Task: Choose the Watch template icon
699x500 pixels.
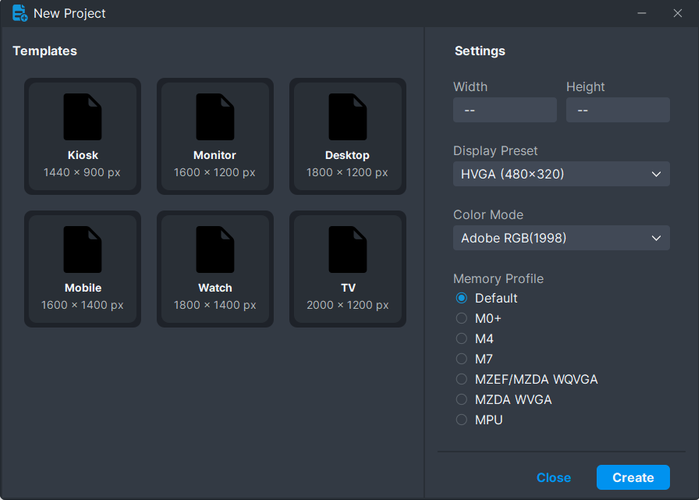Action: click(215, 250)
